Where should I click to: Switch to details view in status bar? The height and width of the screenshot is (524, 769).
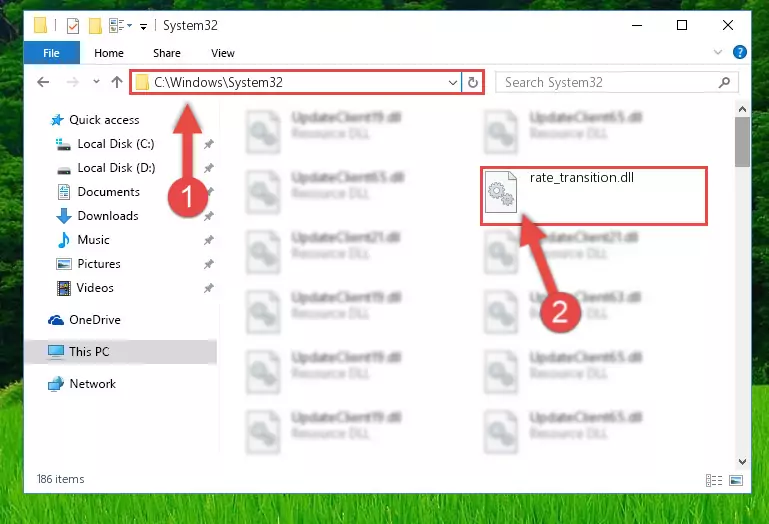(714, 480)
